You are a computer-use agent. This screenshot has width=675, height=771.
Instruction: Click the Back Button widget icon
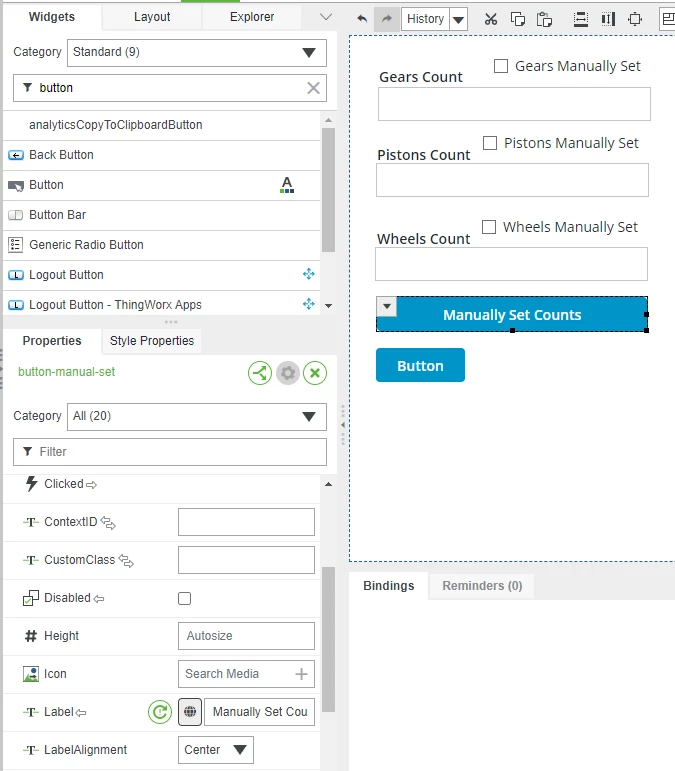point(16,155)
